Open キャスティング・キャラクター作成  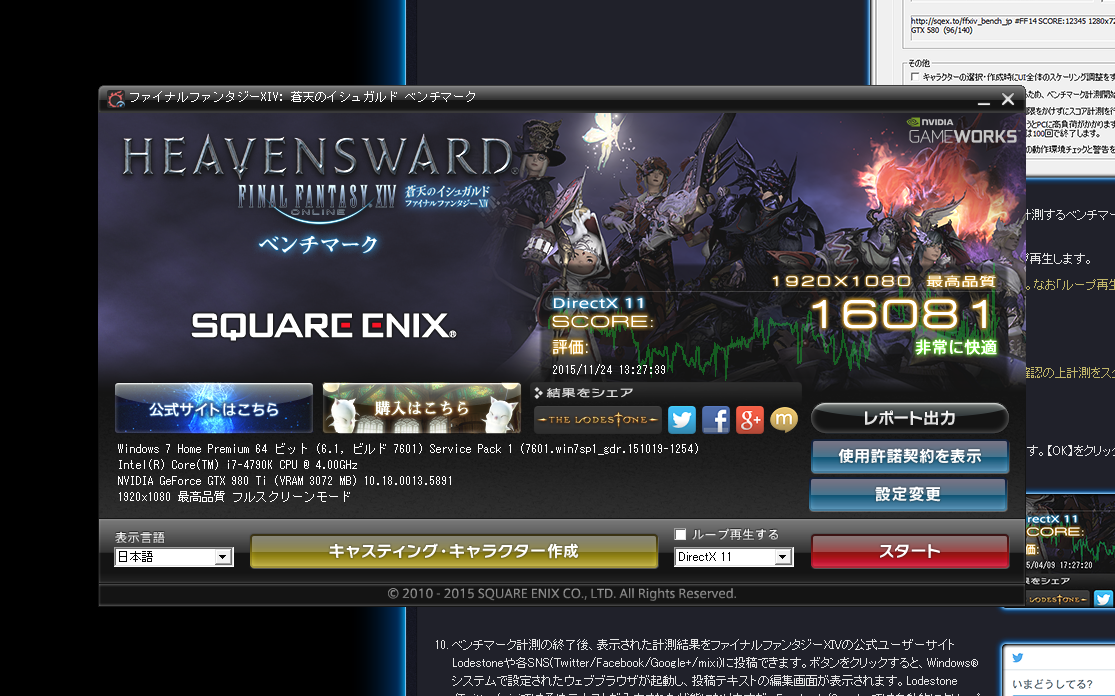[454, 551]
